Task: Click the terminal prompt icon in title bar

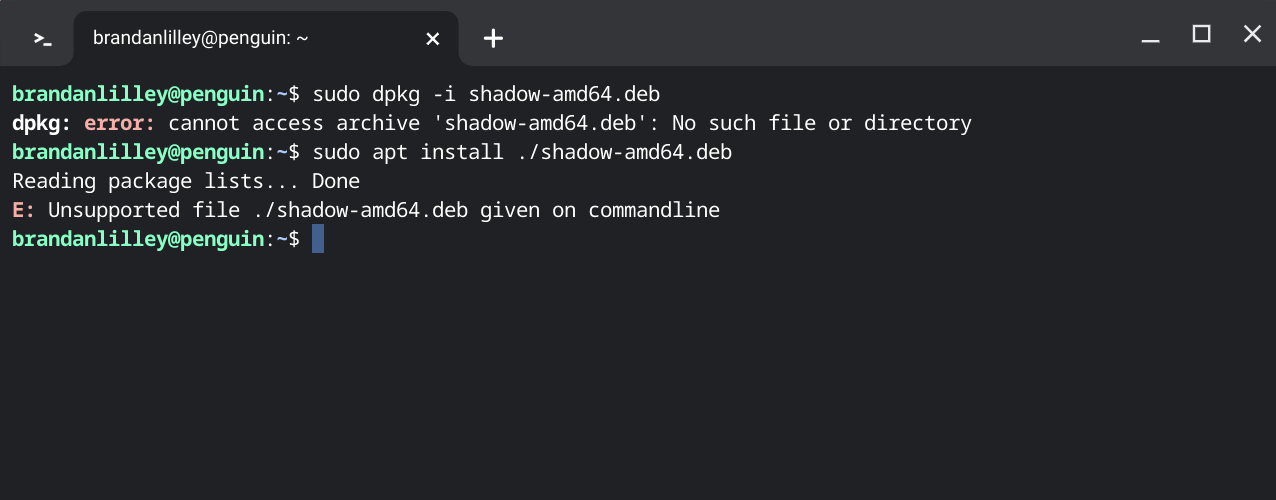Action: pyautogui.click(x=41, y=39)
